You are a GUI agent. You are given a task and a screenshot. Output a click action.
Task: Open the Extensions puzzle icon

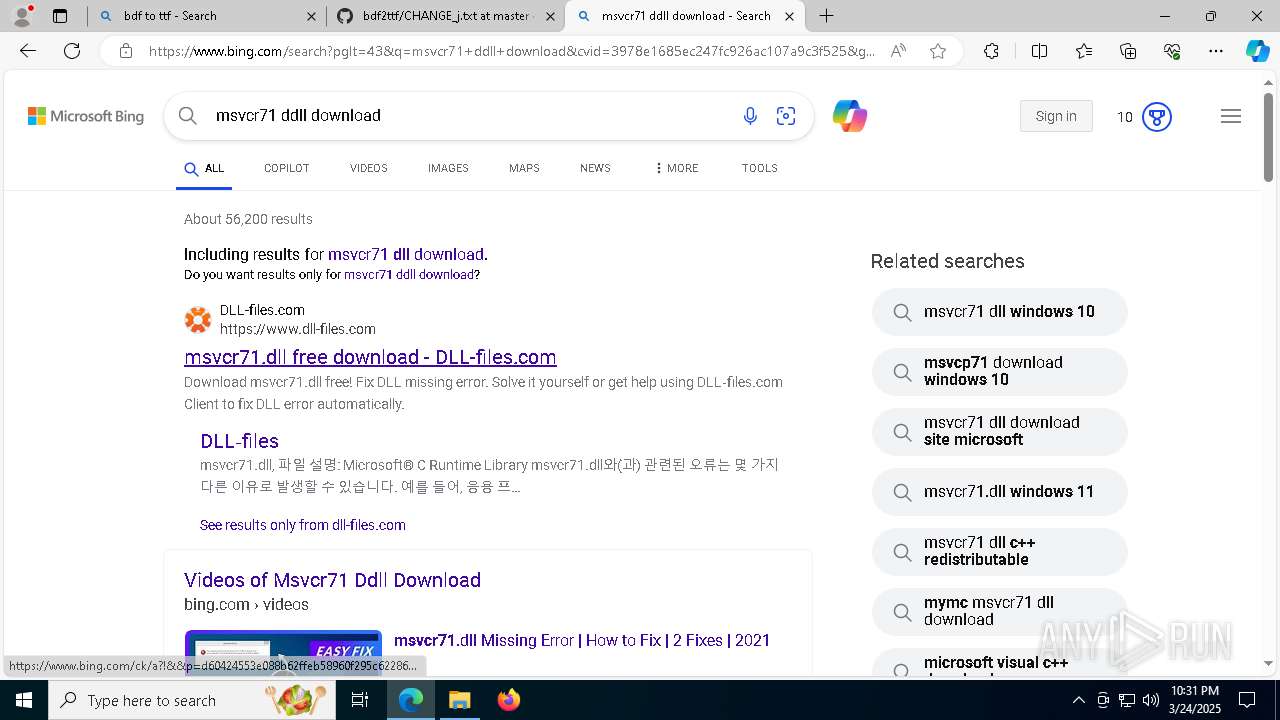(991, 51)
